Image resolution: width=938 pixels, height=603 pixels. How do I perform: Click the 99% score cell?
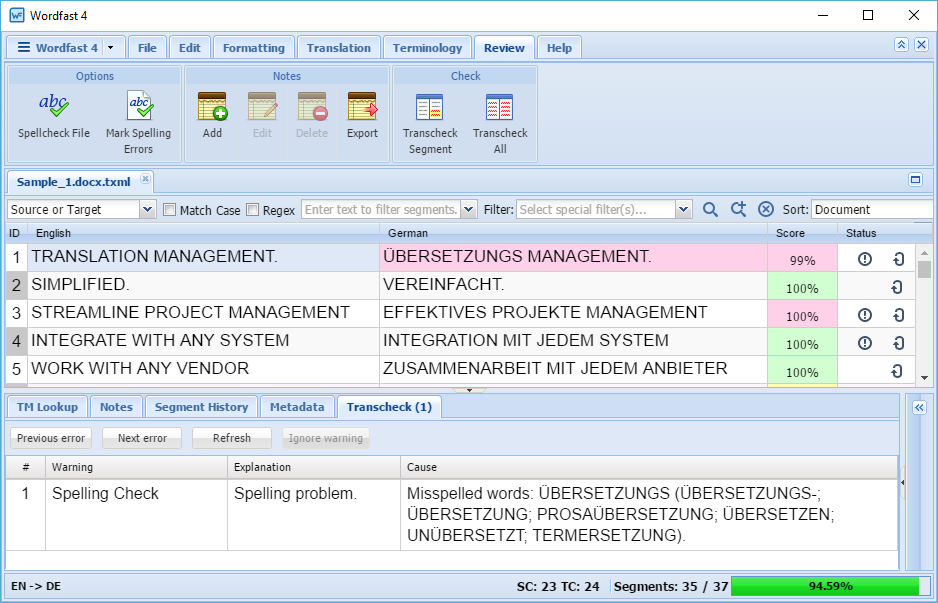pyautogui.click(x=802, y=259)
